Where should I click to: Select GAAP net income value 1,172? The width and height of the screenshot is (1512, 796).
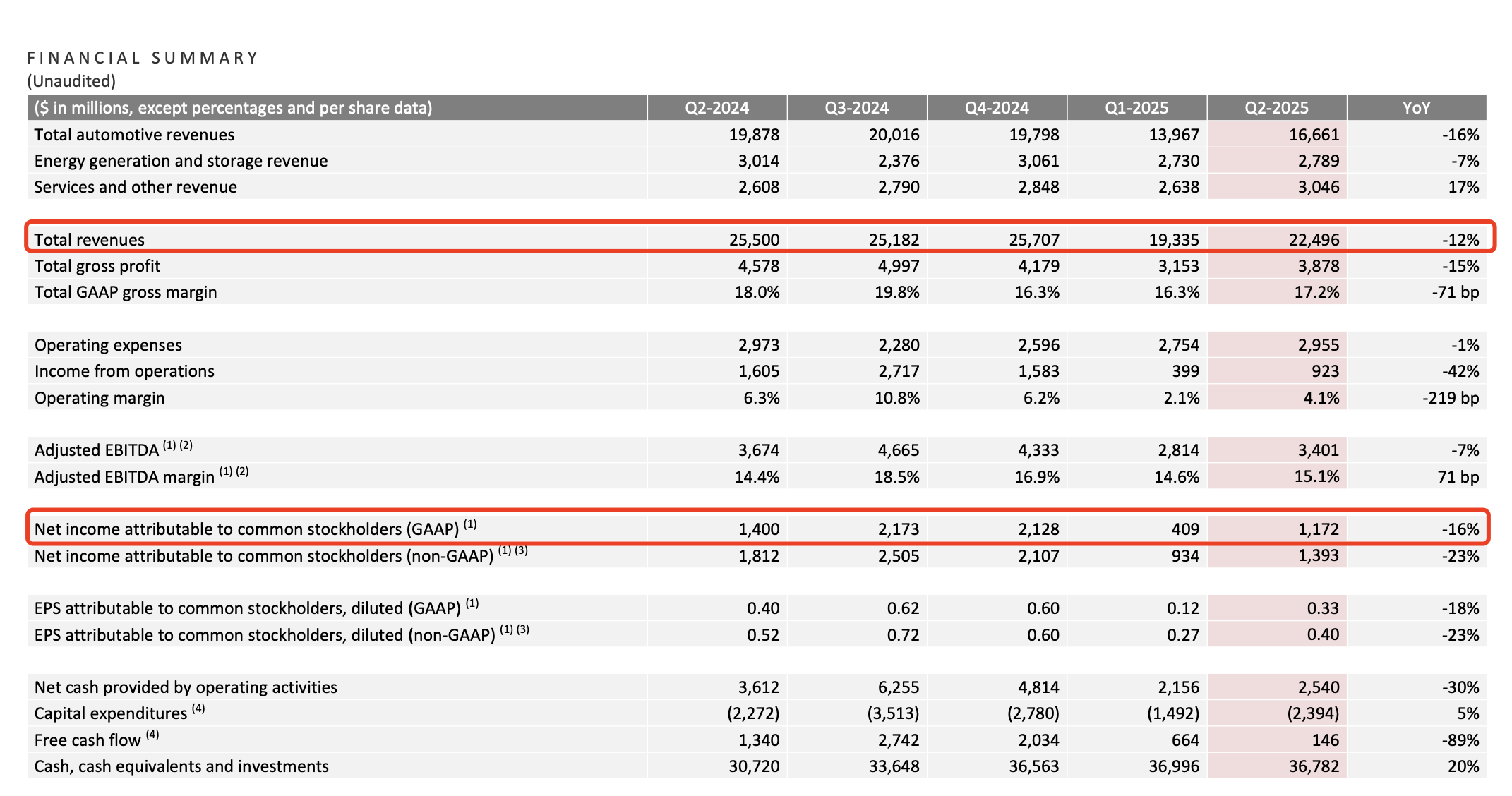click(1318, 529)
